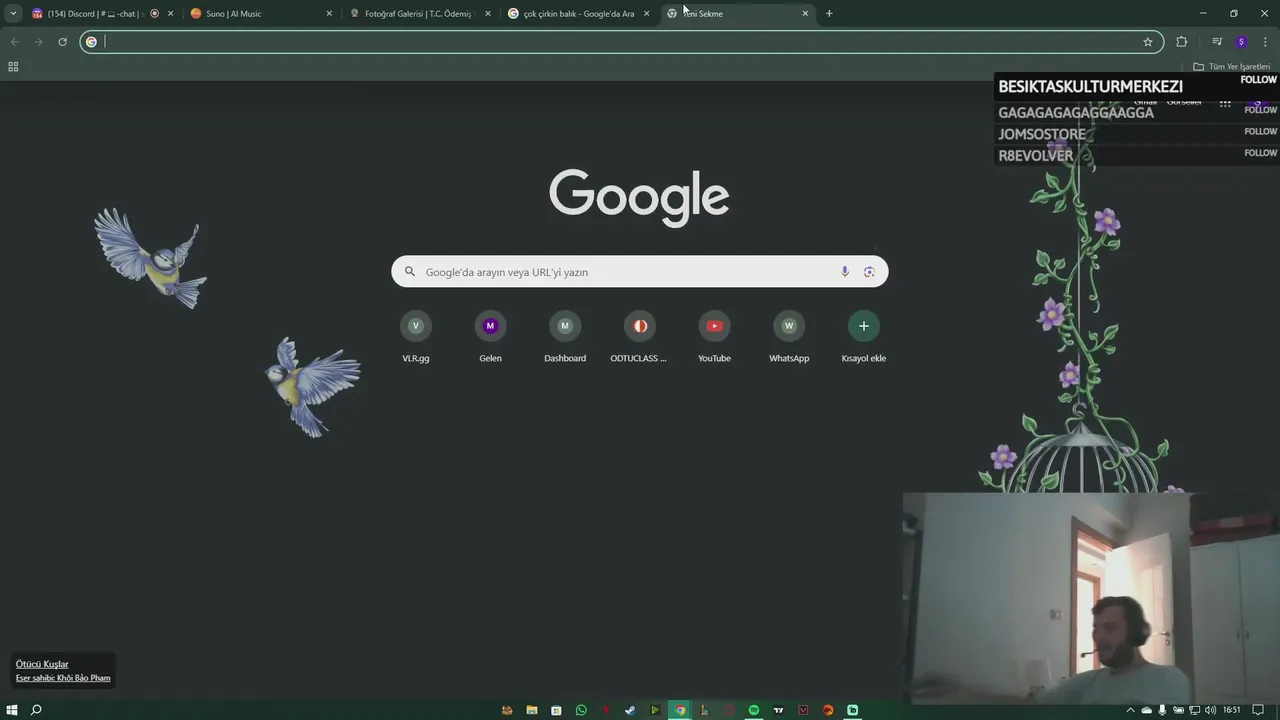Open the TradingView taskbar icon
The height and width of the screenshot is (720, 1280).
click(778, 710)
